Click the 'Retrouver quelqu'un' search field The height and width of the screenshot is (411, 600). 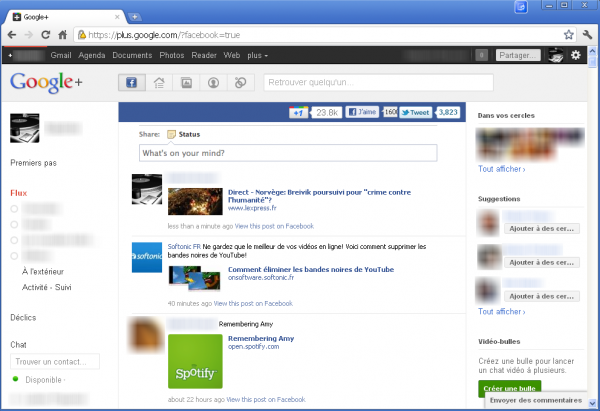[378, 82]
